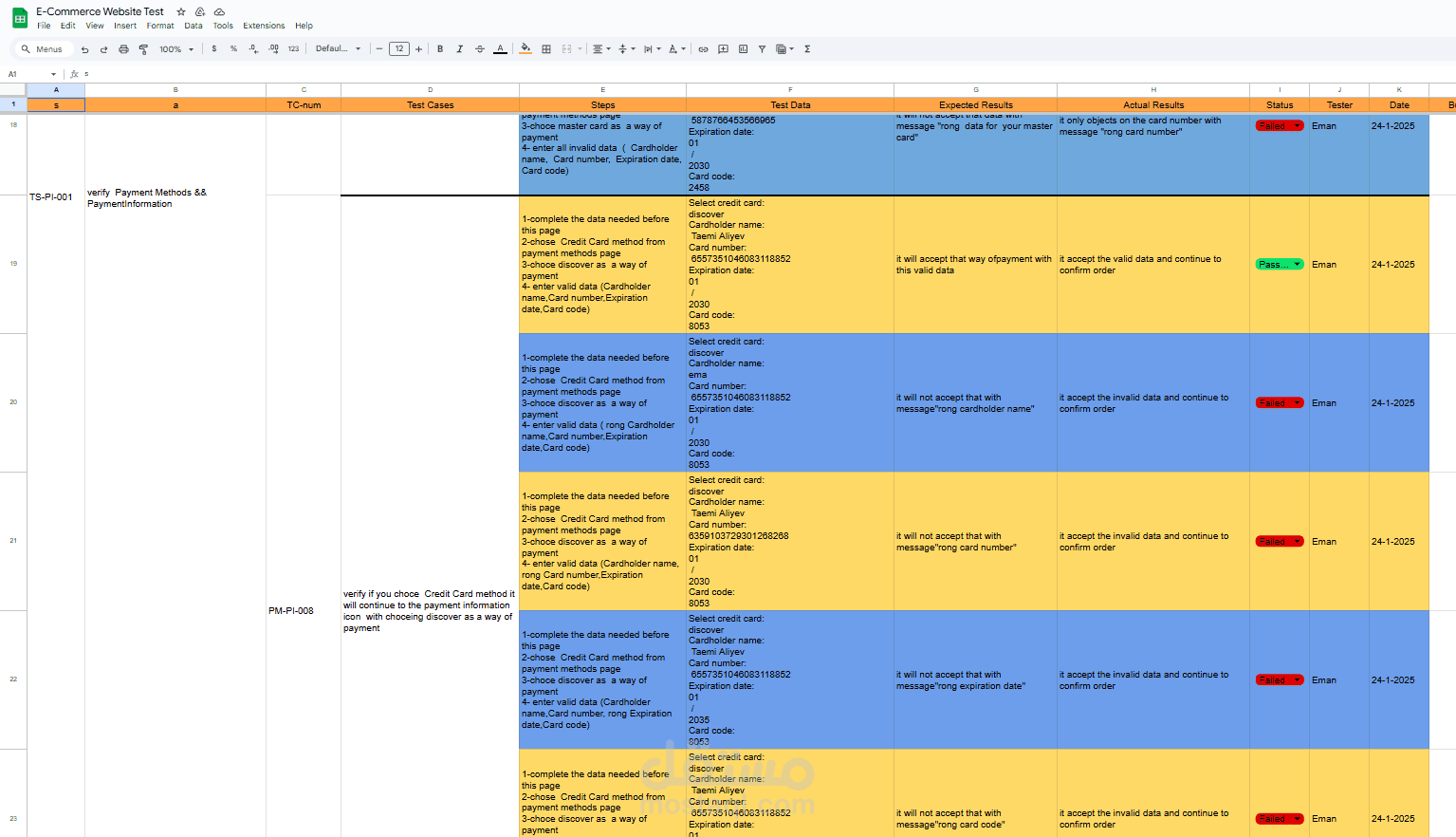Image resolution: width=1456 pixels, height=837 pixels.
Task: Print the spreadsheet
Action: (x=123, y=49)
